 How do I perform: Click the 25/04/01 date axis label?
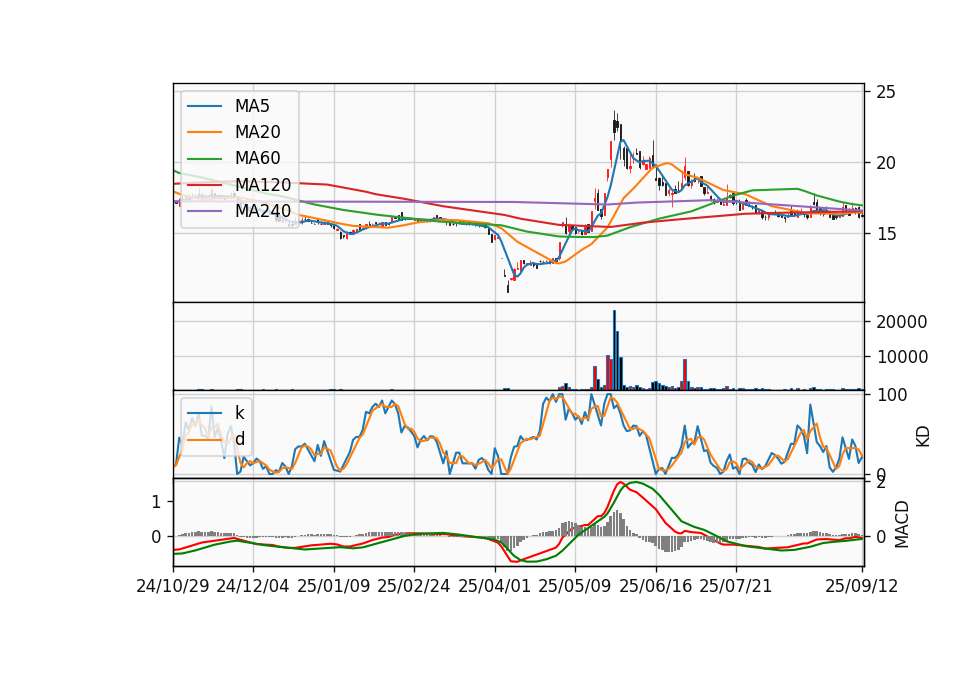point(494,586)
